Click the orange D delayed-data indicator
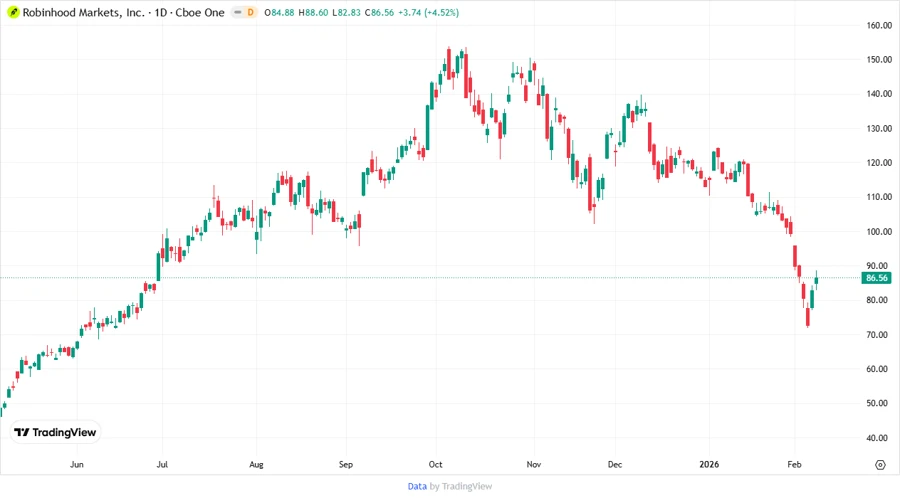 coord(251,12)
